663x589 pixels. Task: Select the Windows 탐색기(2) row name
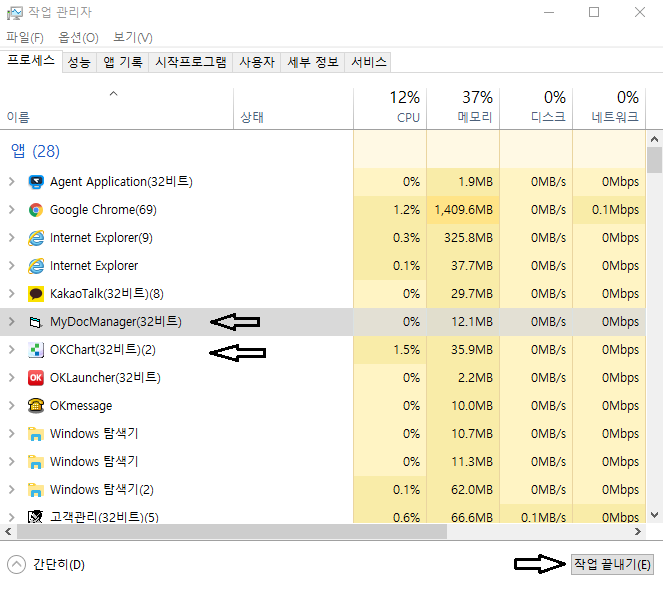[x=102, y=490]
